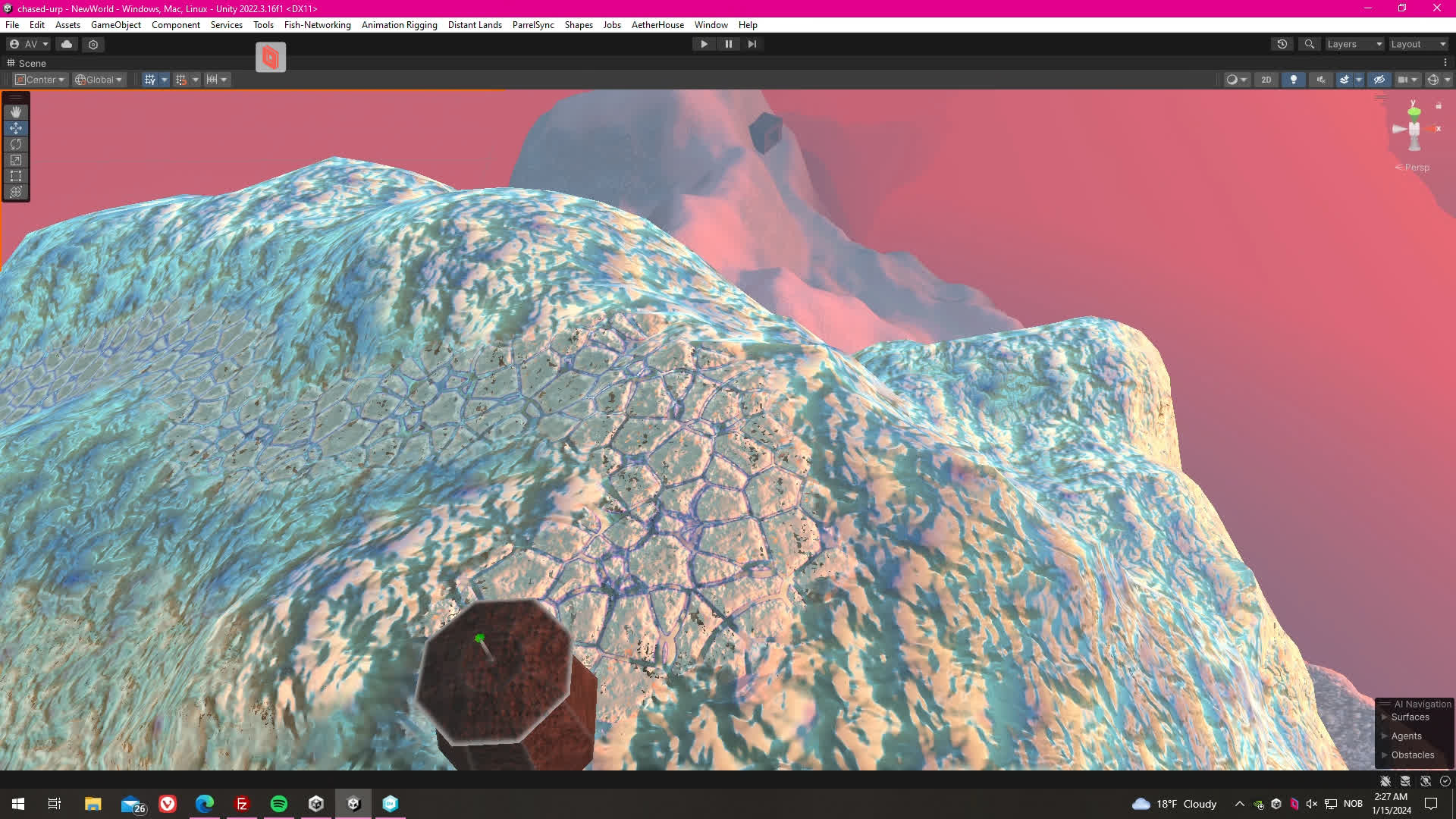
Task: Open the Layers dropdown
Action: tap(1354, 44)
